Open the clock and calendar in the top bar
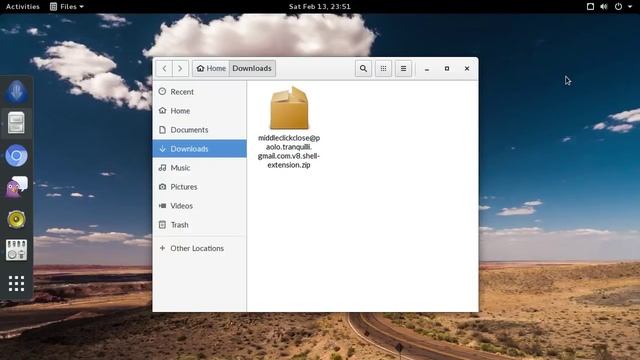Screen dimensions: 640x360 point(320,7)
